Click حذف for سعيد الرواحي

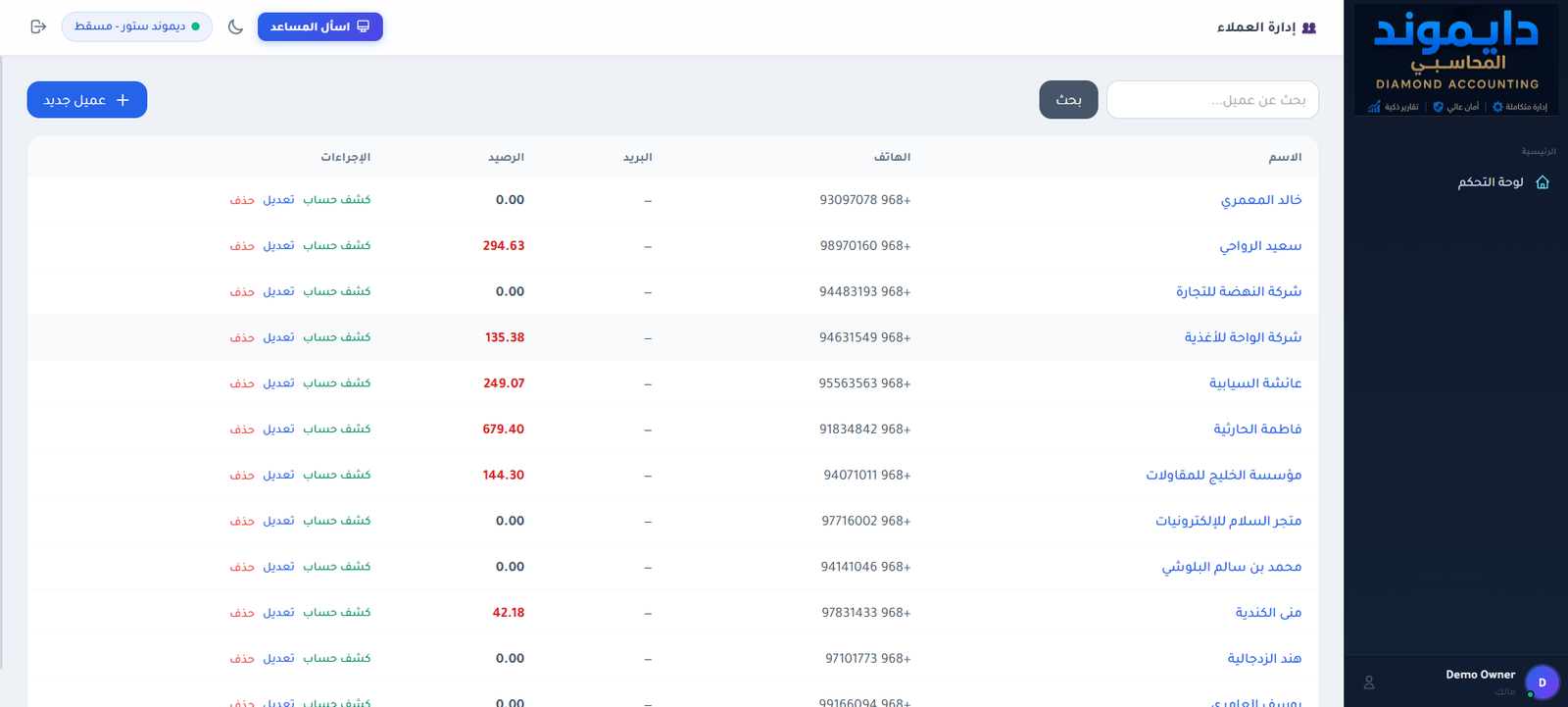[x=242, y=246]
